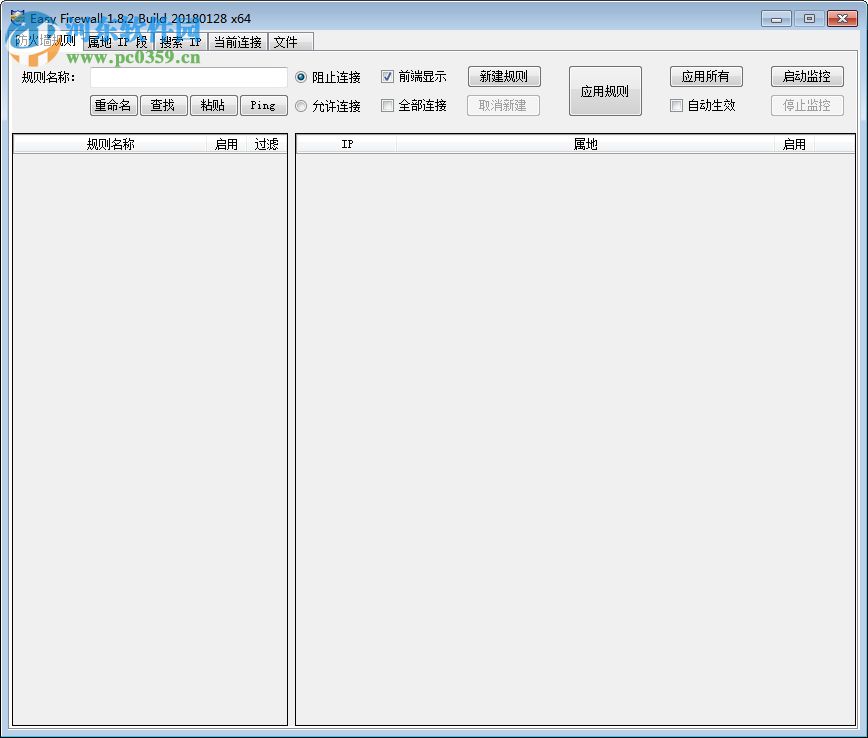Click 应用所有 to apply all rules
The height and width of the screenshot is (738, 868).
pos(707,76)
